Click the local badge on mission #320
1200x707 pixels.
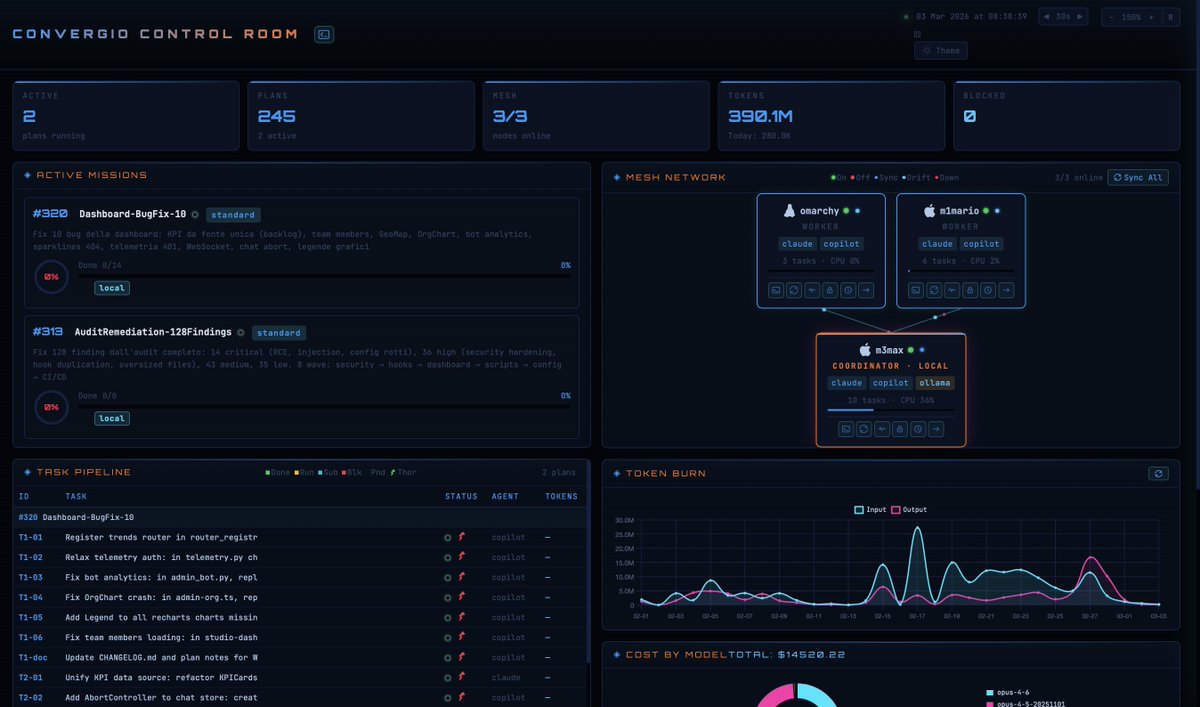pyautogui.click(x=112, y=288)
